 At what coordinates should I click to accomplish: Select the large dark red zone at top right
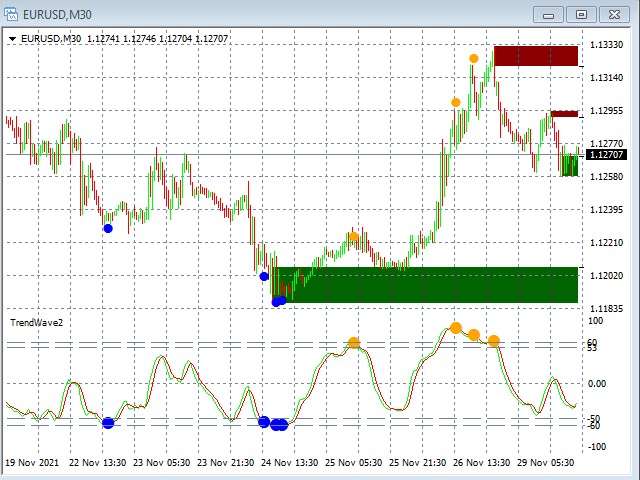(536, 56)
